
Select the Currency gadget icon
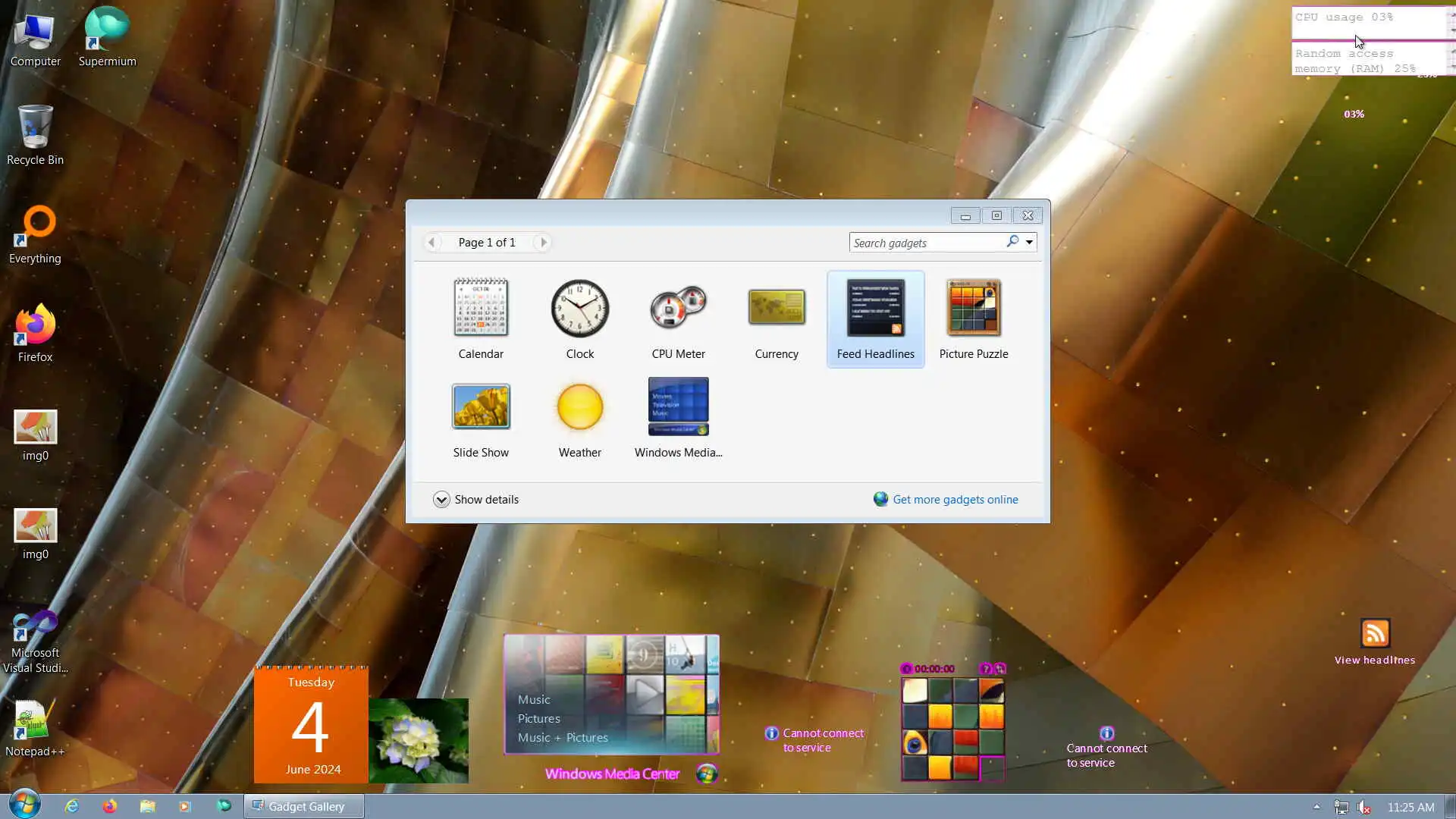[777, 308]
